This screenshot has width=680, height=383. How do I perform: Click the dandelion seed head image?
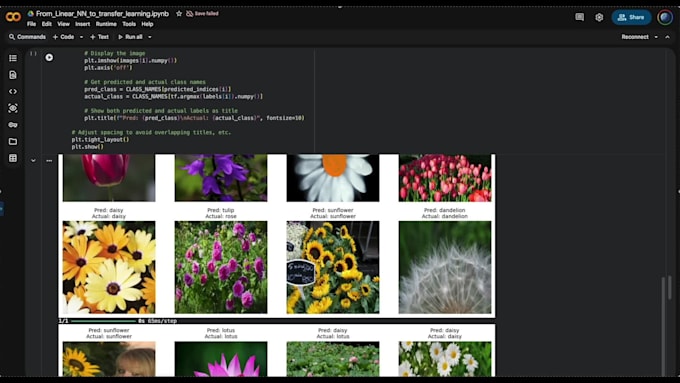pyautogui.click(x=445, y=267)
